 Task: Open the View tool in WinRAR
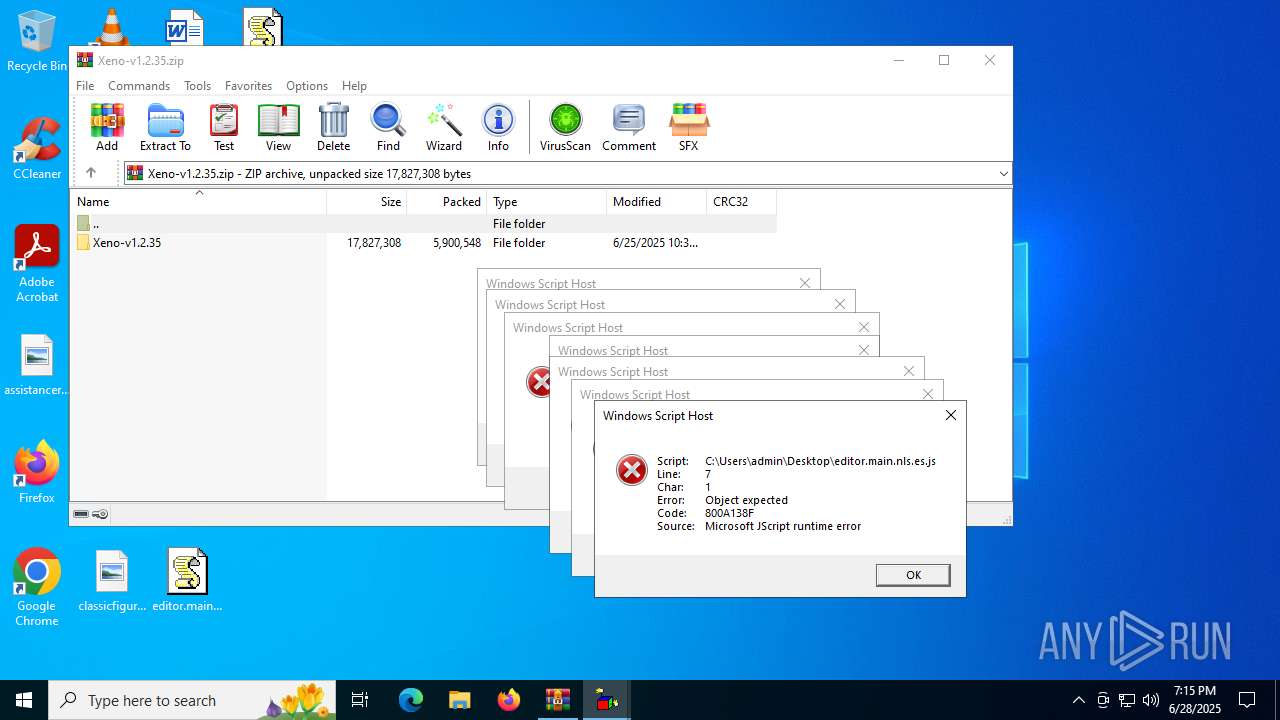(278, 127)
